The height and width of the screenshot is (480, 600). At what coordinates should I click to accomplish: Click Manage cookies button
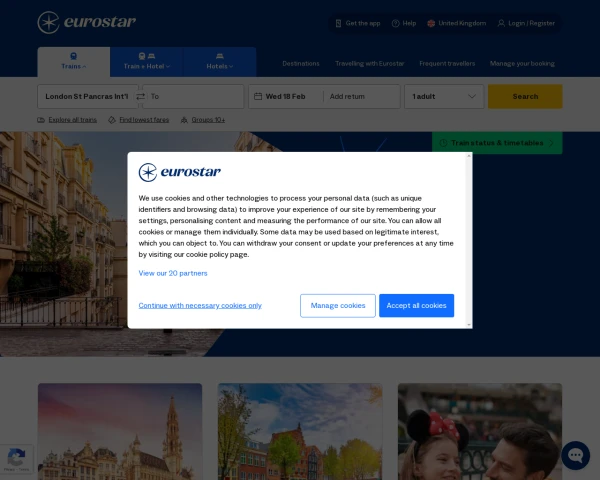point(338,305)
